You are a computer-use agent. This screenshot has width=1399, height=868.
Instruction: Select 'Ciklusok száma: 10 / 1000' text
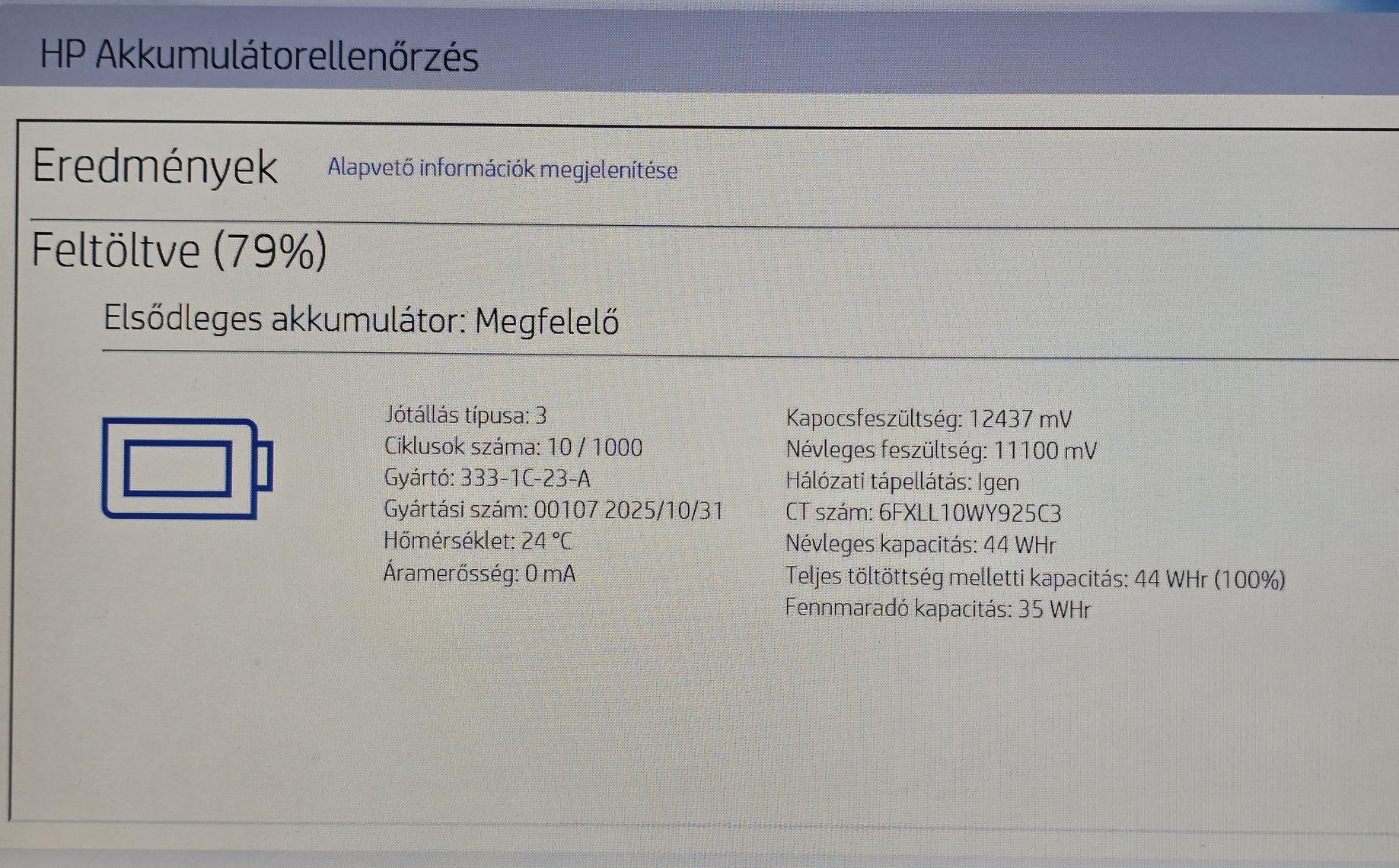[x=513, y=447]
